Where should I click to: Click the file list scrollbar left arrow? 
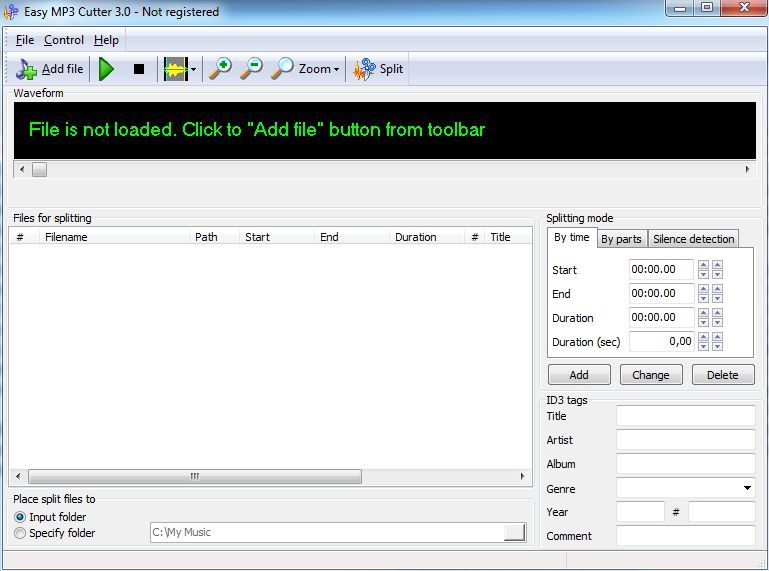coord(18,476)
